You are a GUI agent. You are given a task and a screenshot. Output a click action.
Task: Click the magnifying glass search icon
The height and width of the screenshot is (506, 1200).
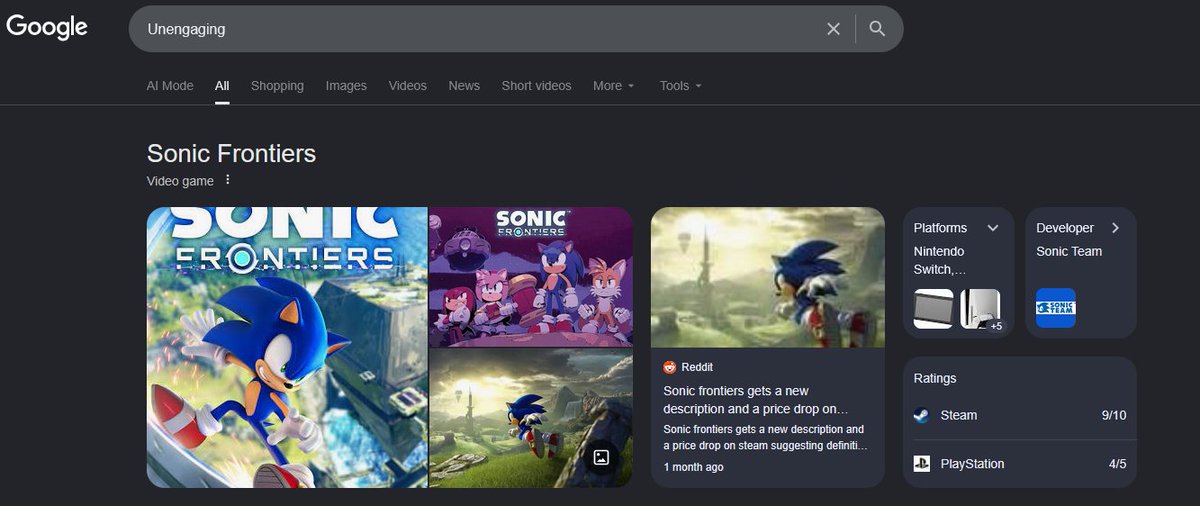(877, 29)
